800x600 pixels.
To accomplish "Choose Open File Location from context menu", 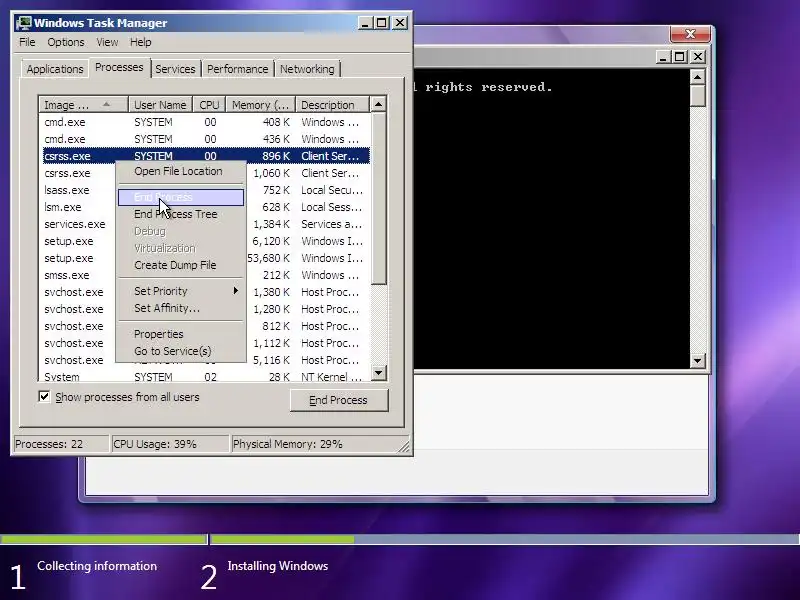I will (181, 171).
